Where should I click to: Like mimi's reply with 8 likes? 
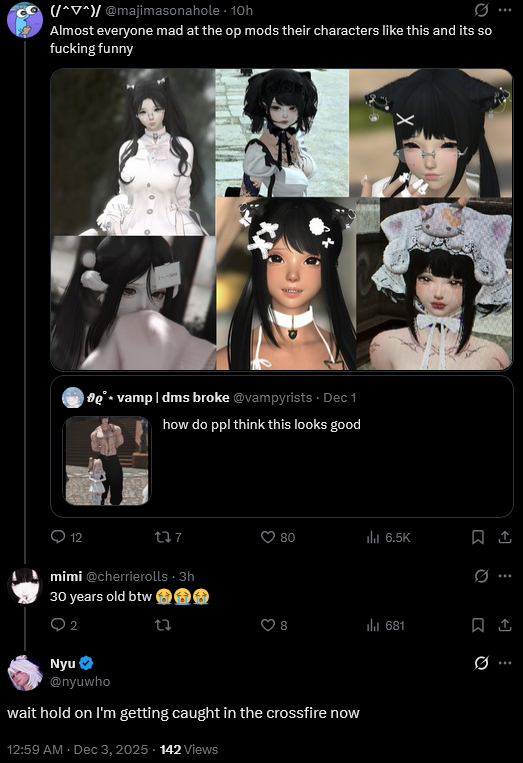(x=268, y=625)
